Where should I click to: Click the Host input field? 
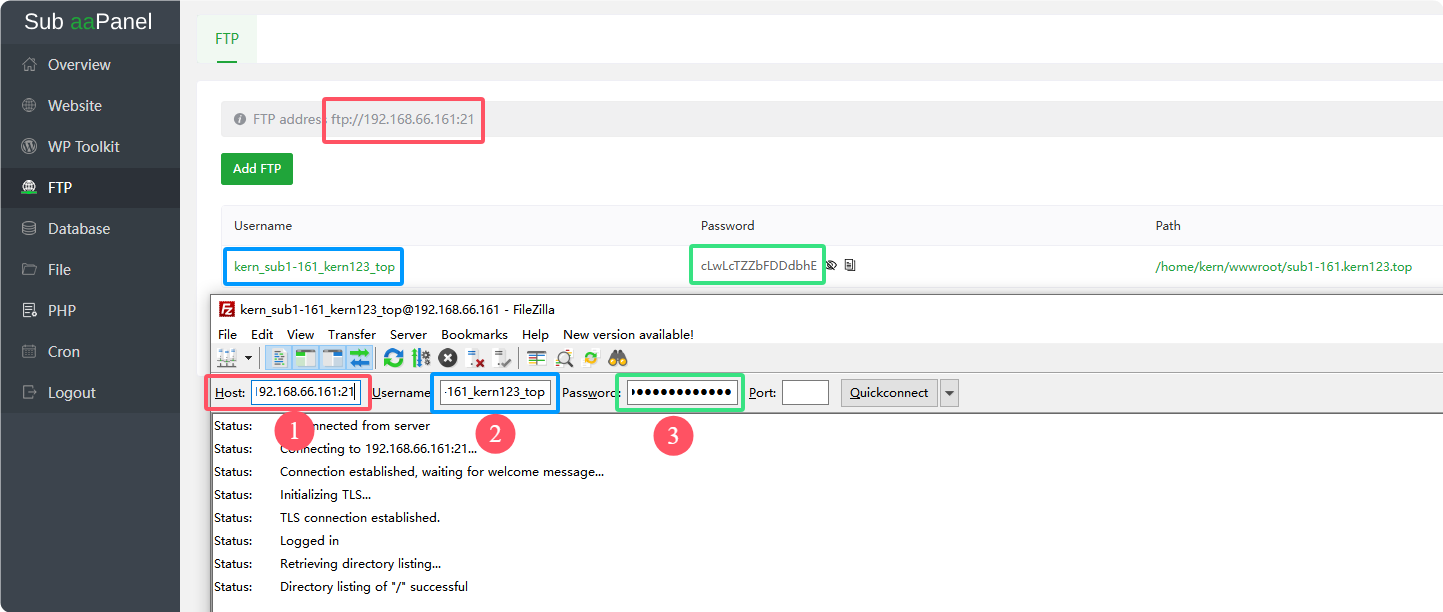tap(306, 392)
